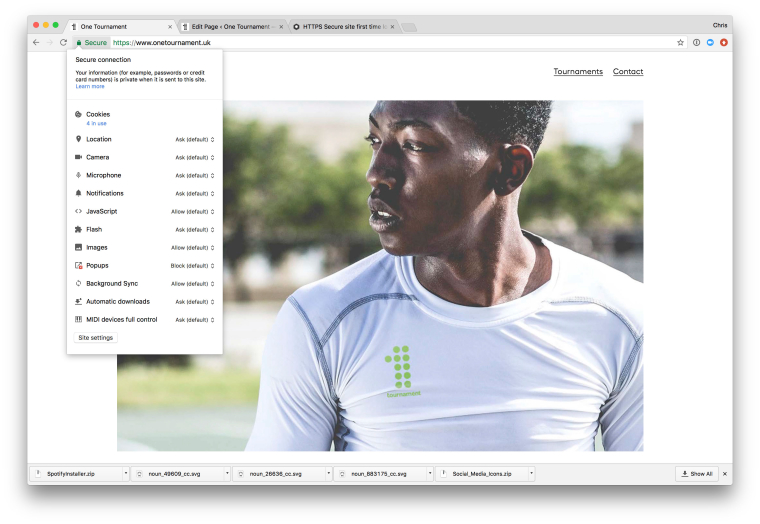Open the red extension icon in the toolbar
Viewport: 760px width, 524px height.
(724, 43)
